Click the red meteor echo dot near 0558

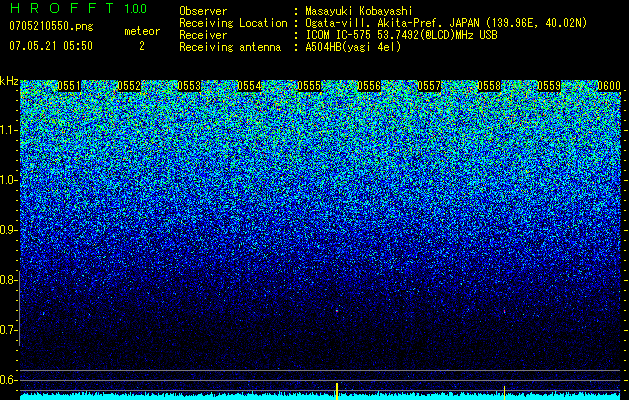(504, 311)
